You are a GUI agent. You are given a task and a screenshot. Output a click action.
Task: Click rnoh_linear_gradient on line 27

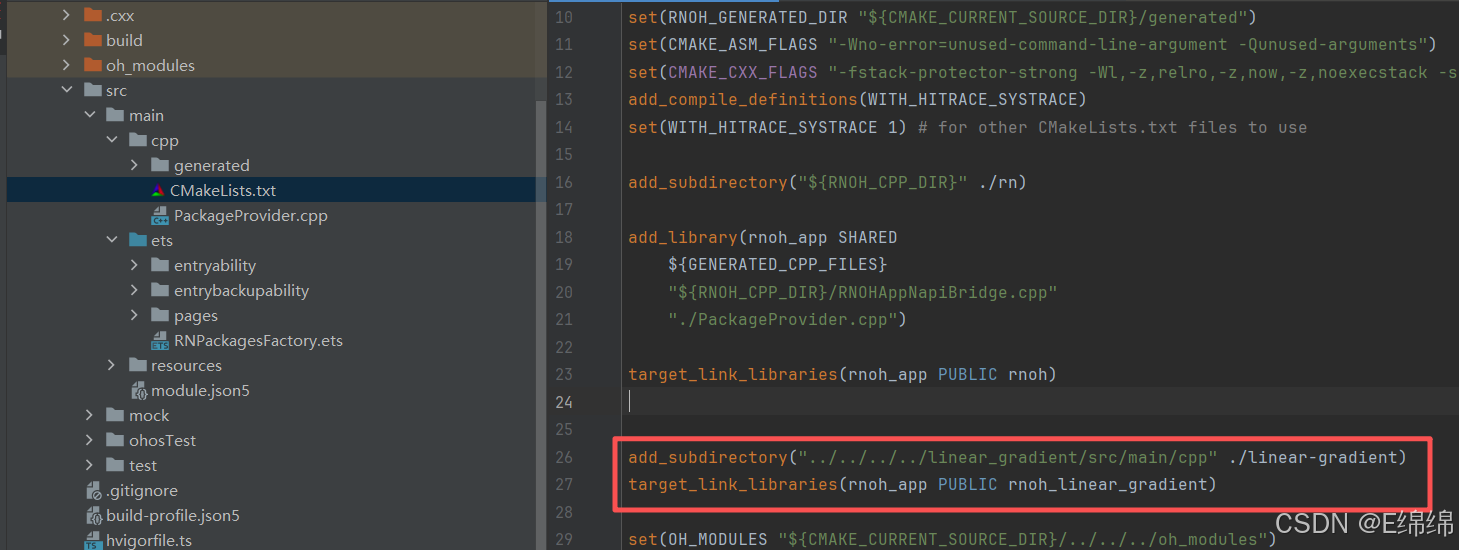(1107, 484)
